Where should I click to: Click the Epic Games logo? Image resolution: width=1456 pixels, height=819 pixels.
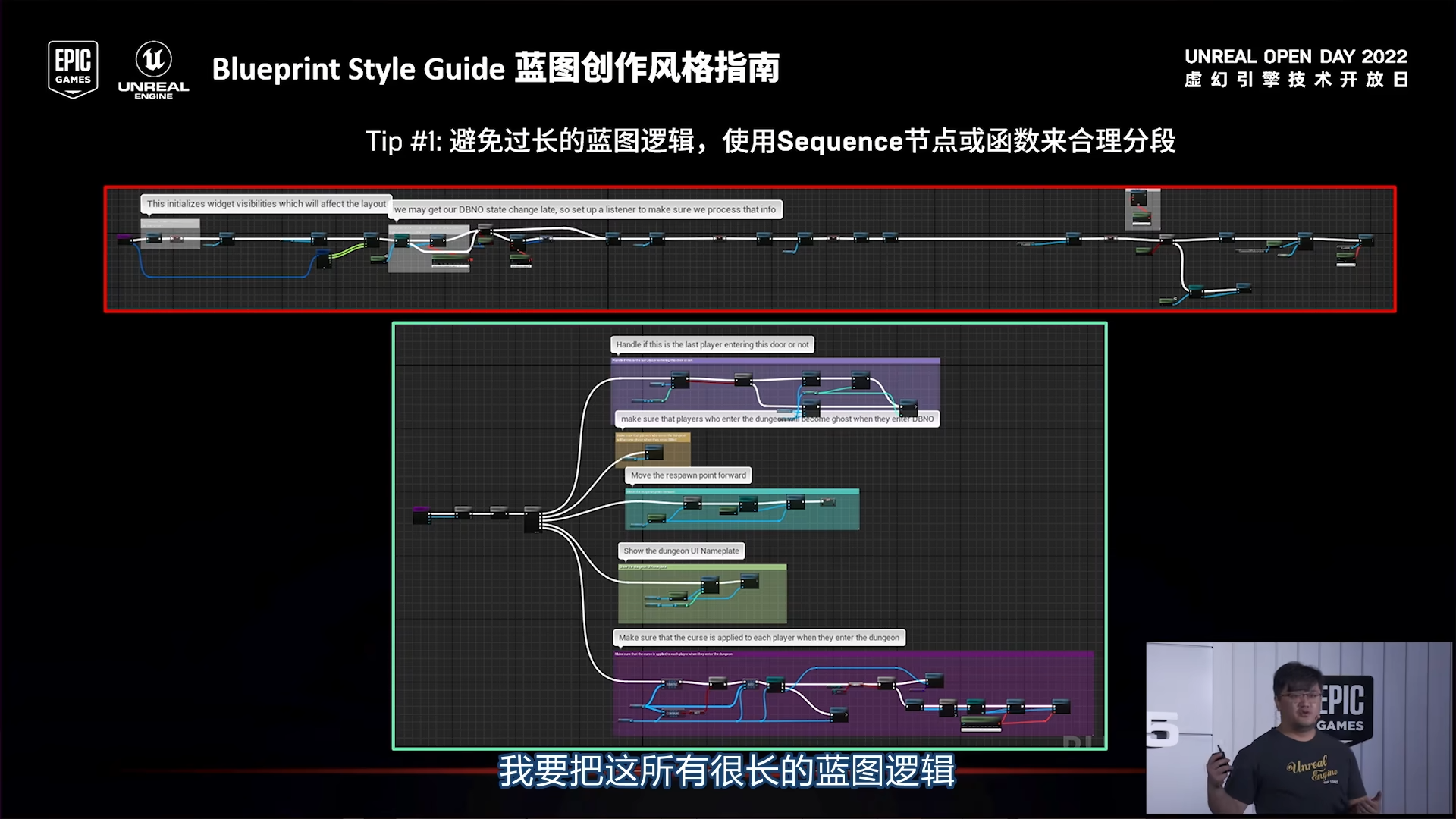[x=73, y=69]
